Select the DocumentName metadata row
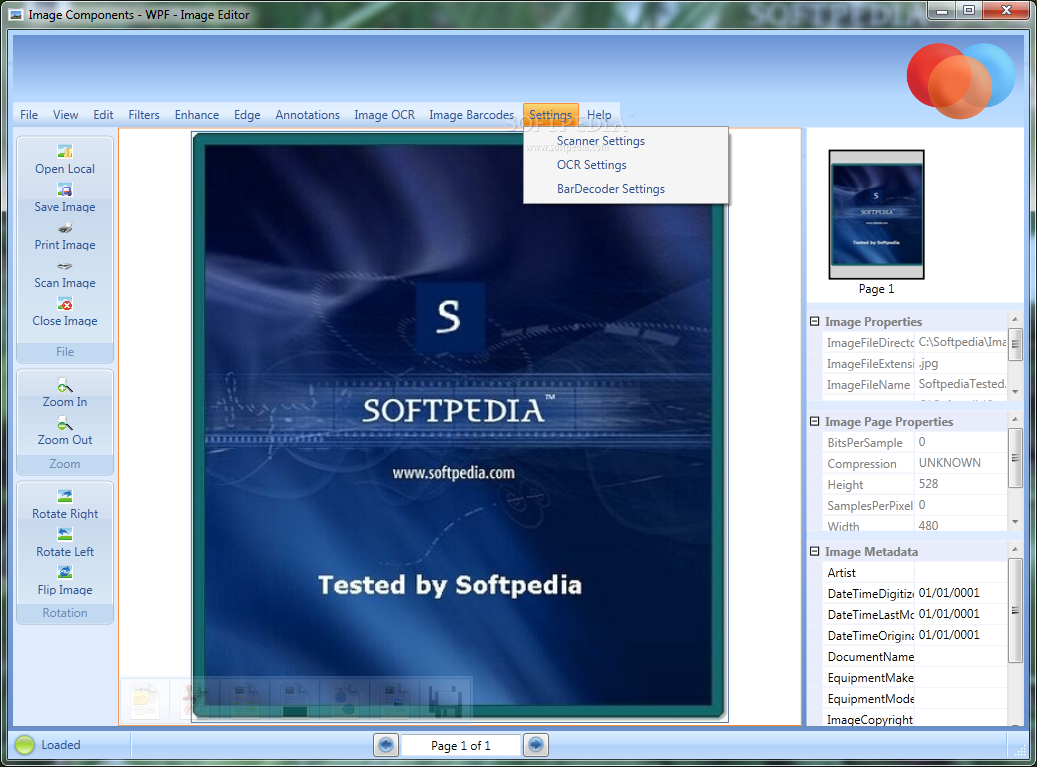The height and width of the screenshot is (767, 1037). (915, 657)
